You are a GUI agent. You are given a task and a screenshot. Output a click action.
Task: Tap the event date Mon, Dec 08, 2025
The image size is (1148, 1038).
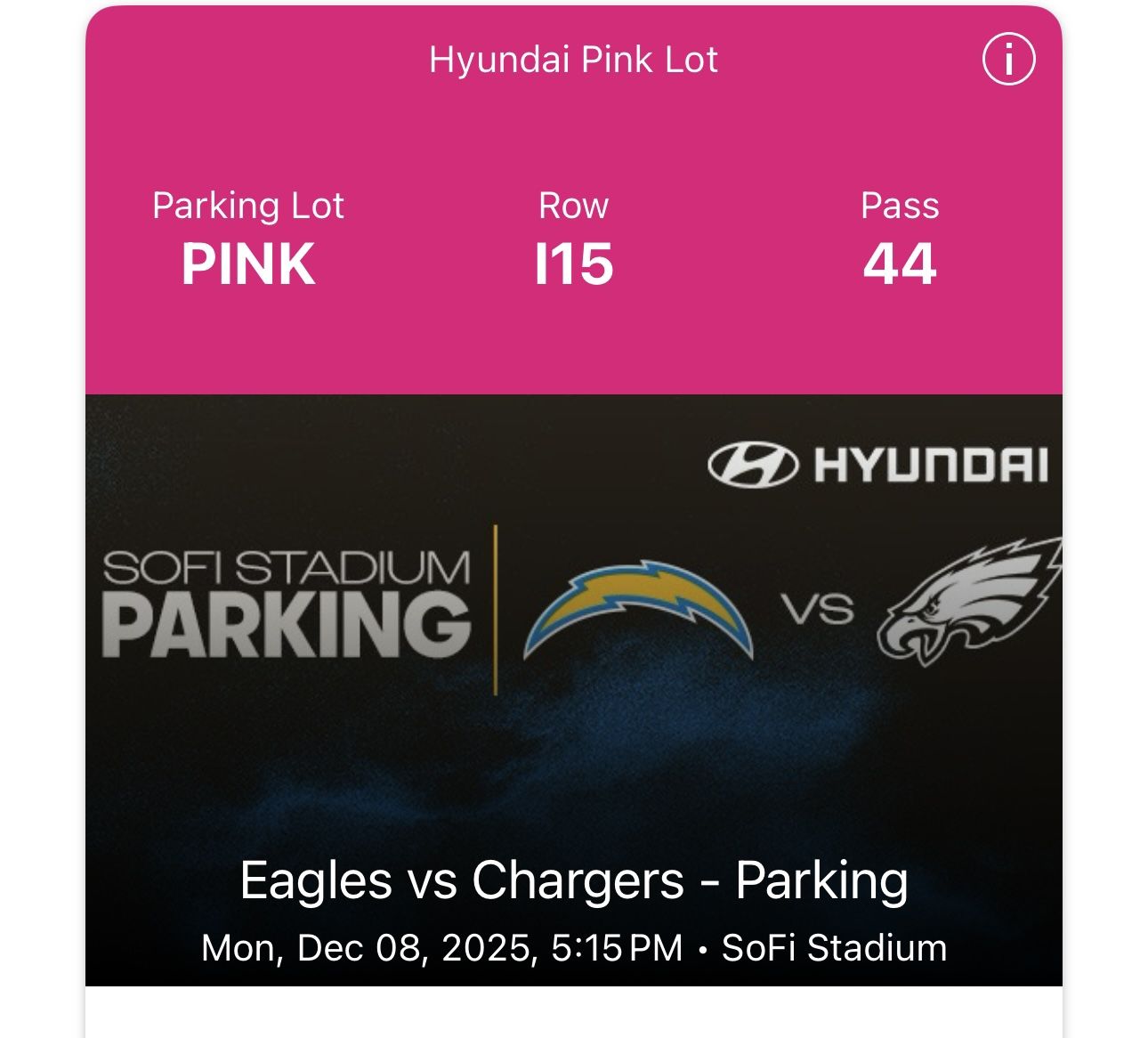tap(369, 948)
